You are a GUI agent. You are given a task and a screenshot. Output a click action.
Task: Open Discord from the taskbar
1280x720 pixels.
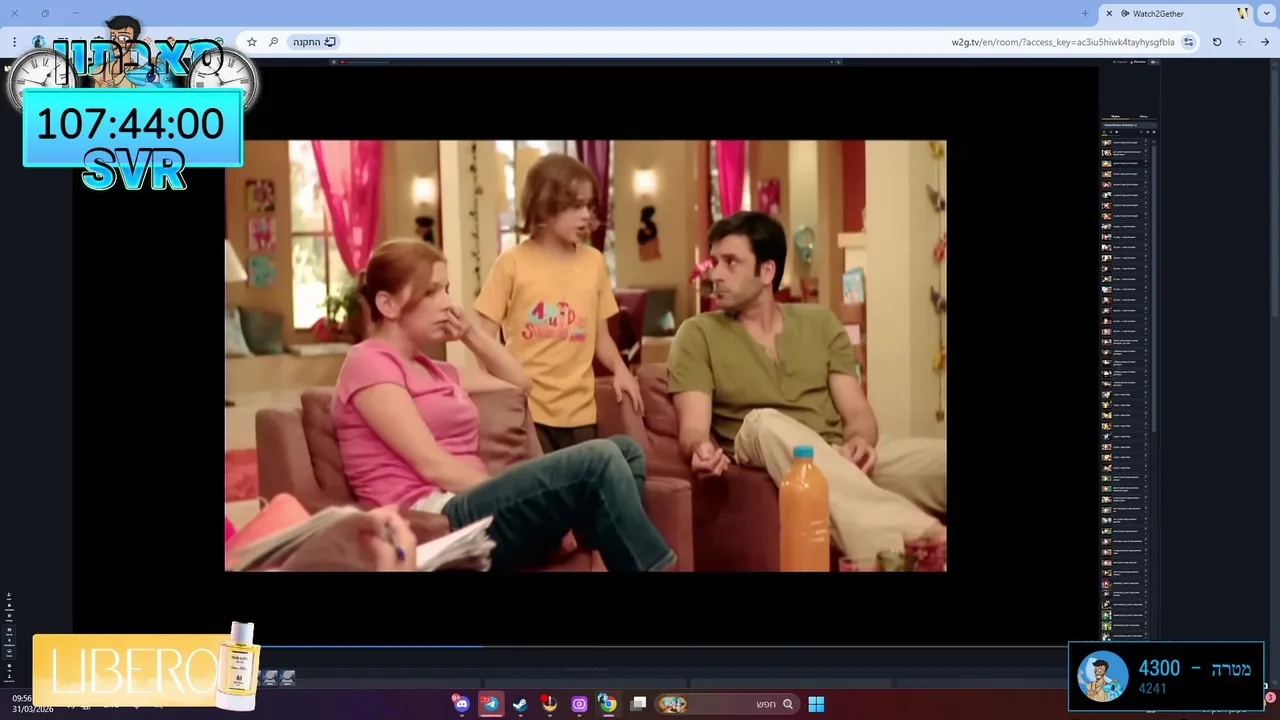point(460,704)
